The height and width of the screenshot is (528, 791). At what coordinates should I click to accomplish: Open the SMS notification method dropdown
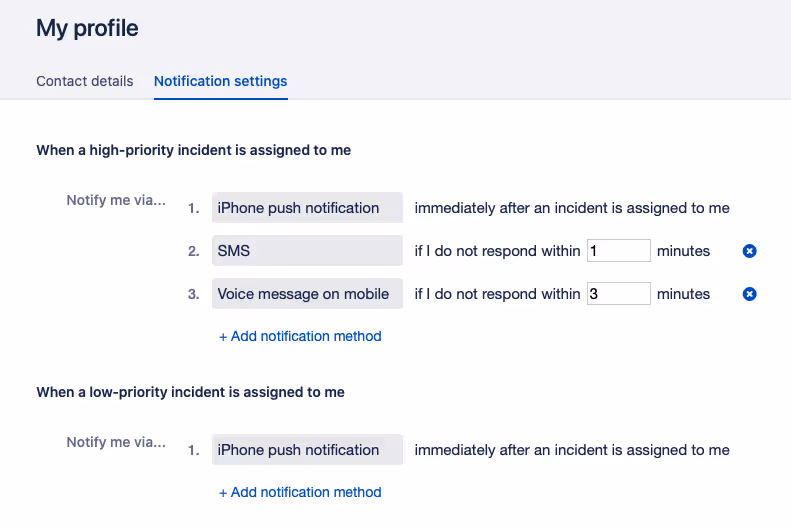(x=307, y=251)
